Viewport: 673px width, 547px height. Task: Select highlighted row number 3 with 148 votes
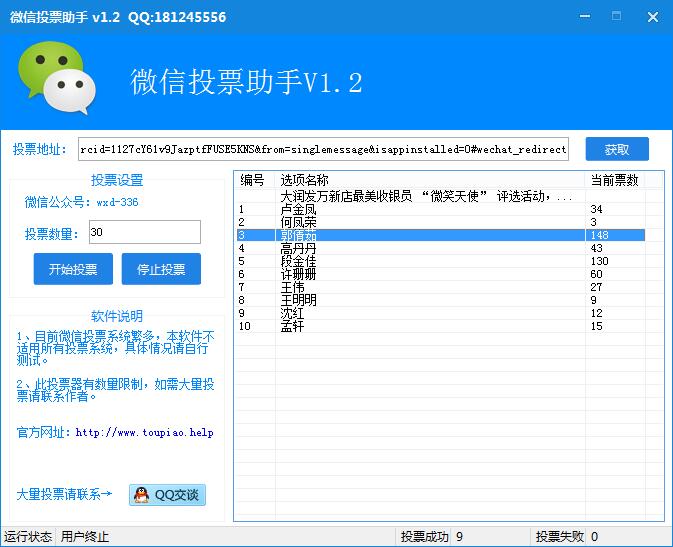[x=298, y=235]
